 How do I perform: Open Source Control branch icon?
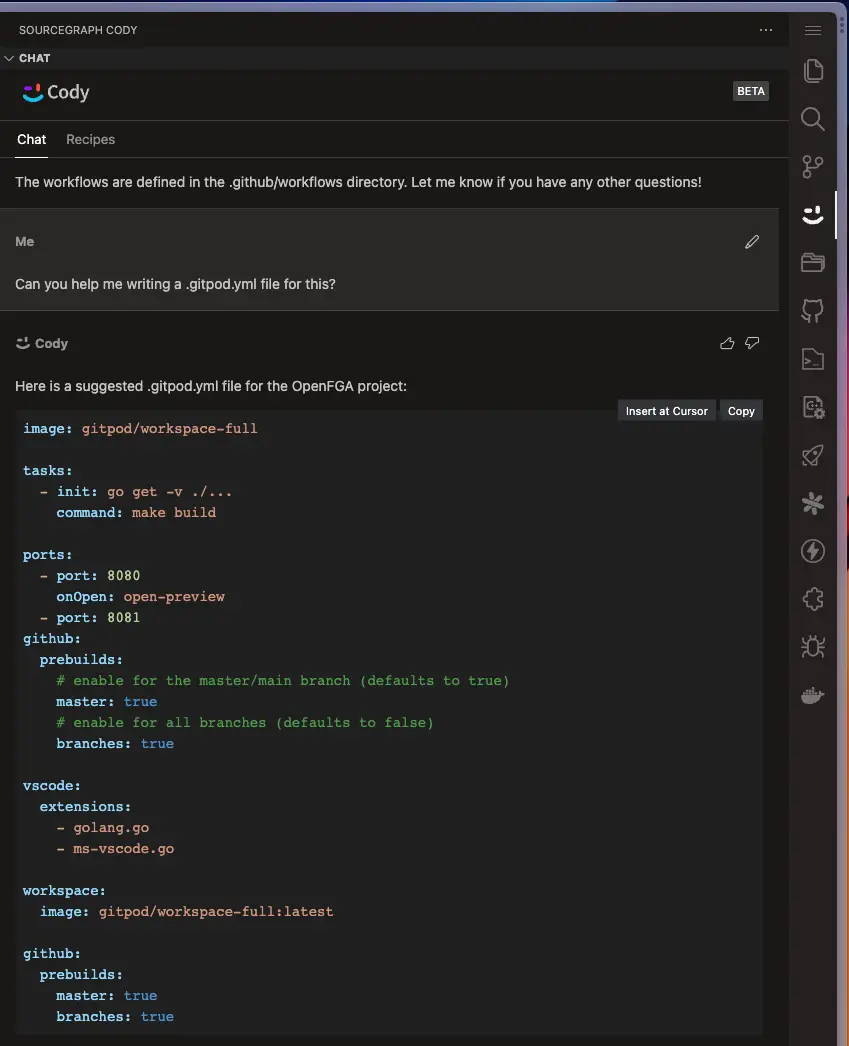[x=813, y=167]
